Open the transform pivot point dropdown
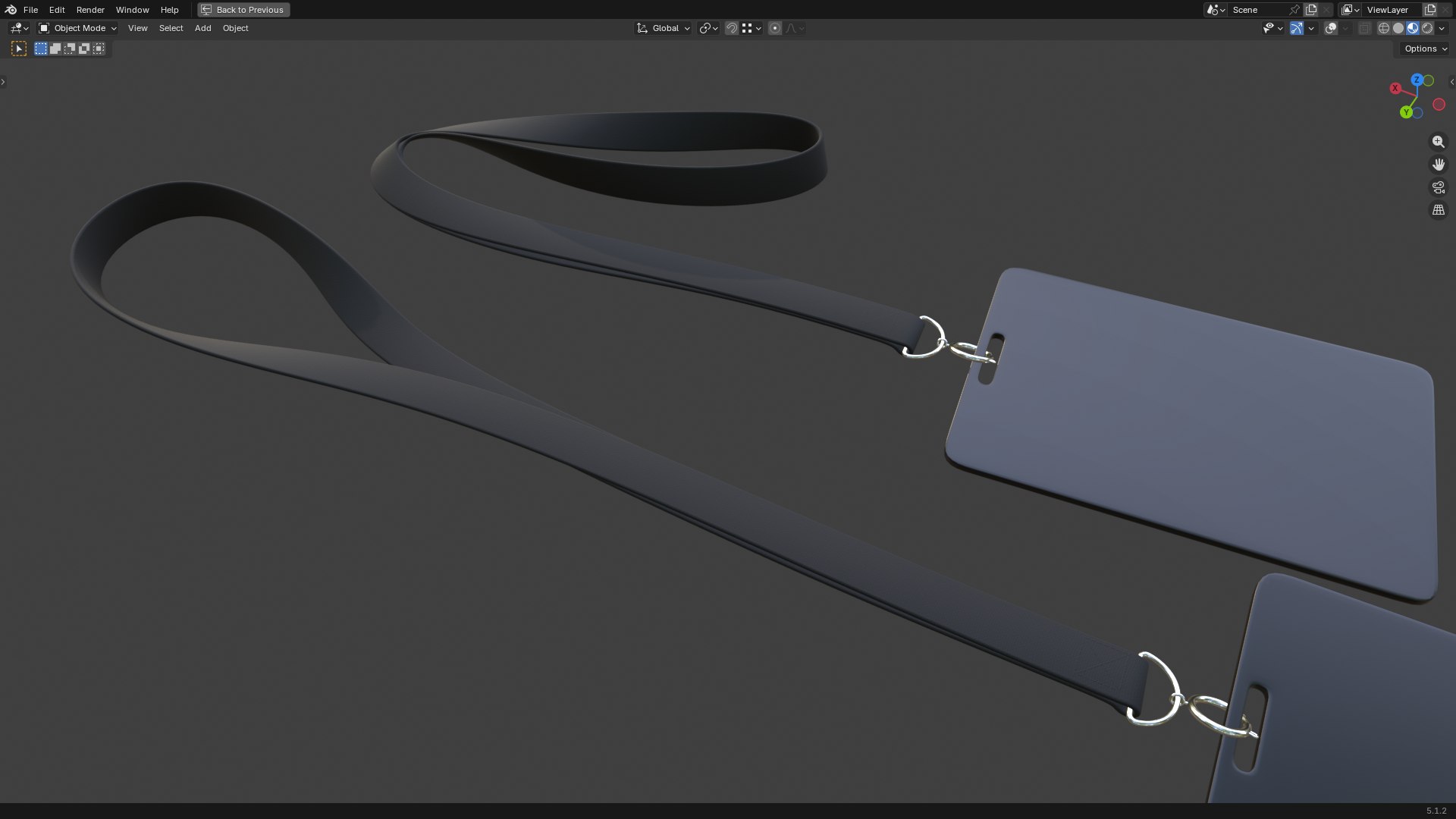 708,28
